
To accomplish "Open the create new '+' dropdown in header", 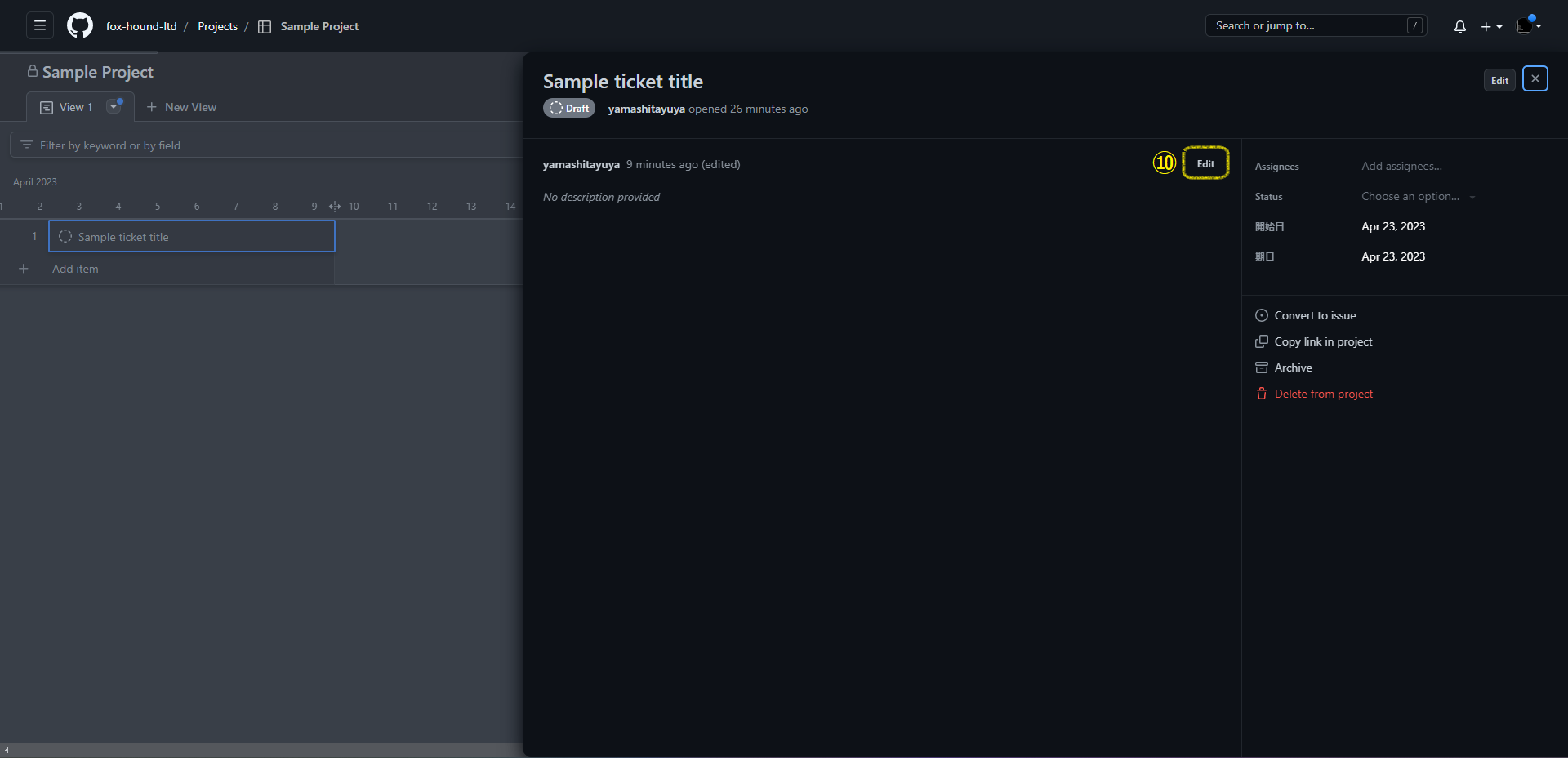I will pos(1490,26).
